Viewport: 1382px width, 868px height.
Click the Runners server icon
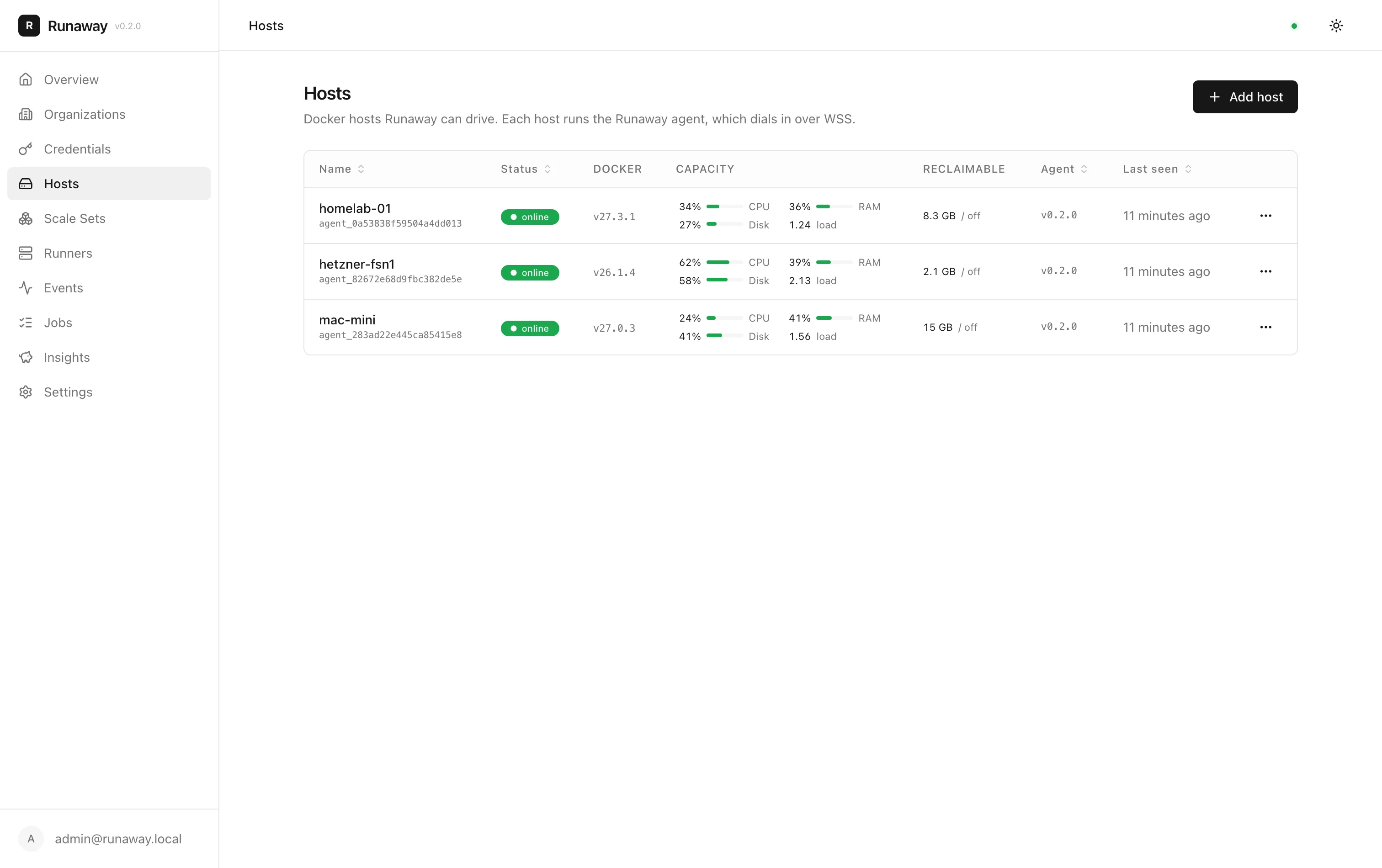tap(25, 253)
